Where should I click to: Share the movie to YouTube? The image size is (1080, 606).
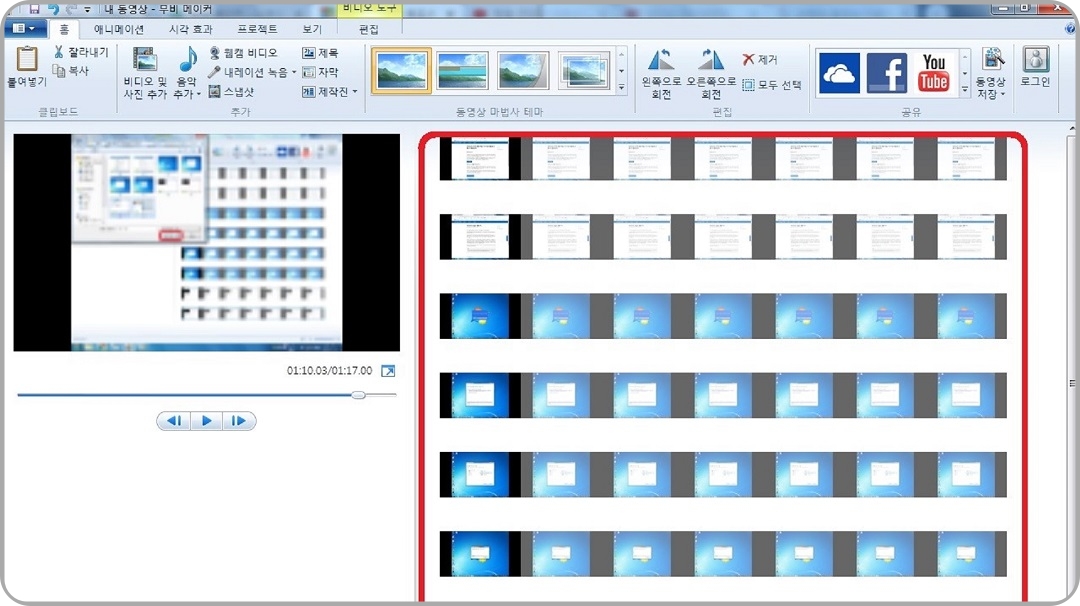pyautogui.click(x=934, y=72)
